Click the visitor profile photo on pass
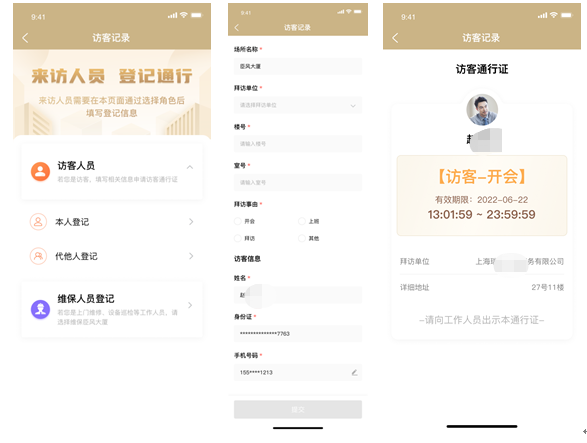 [482, 110]
